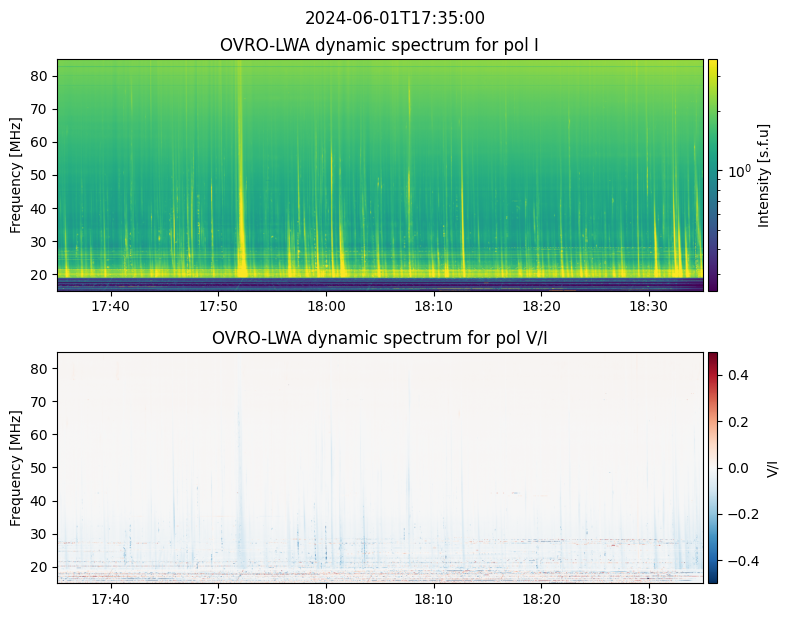
Task: Select the 'pol I' dynamic spectrum title
Action: point(380,45)
